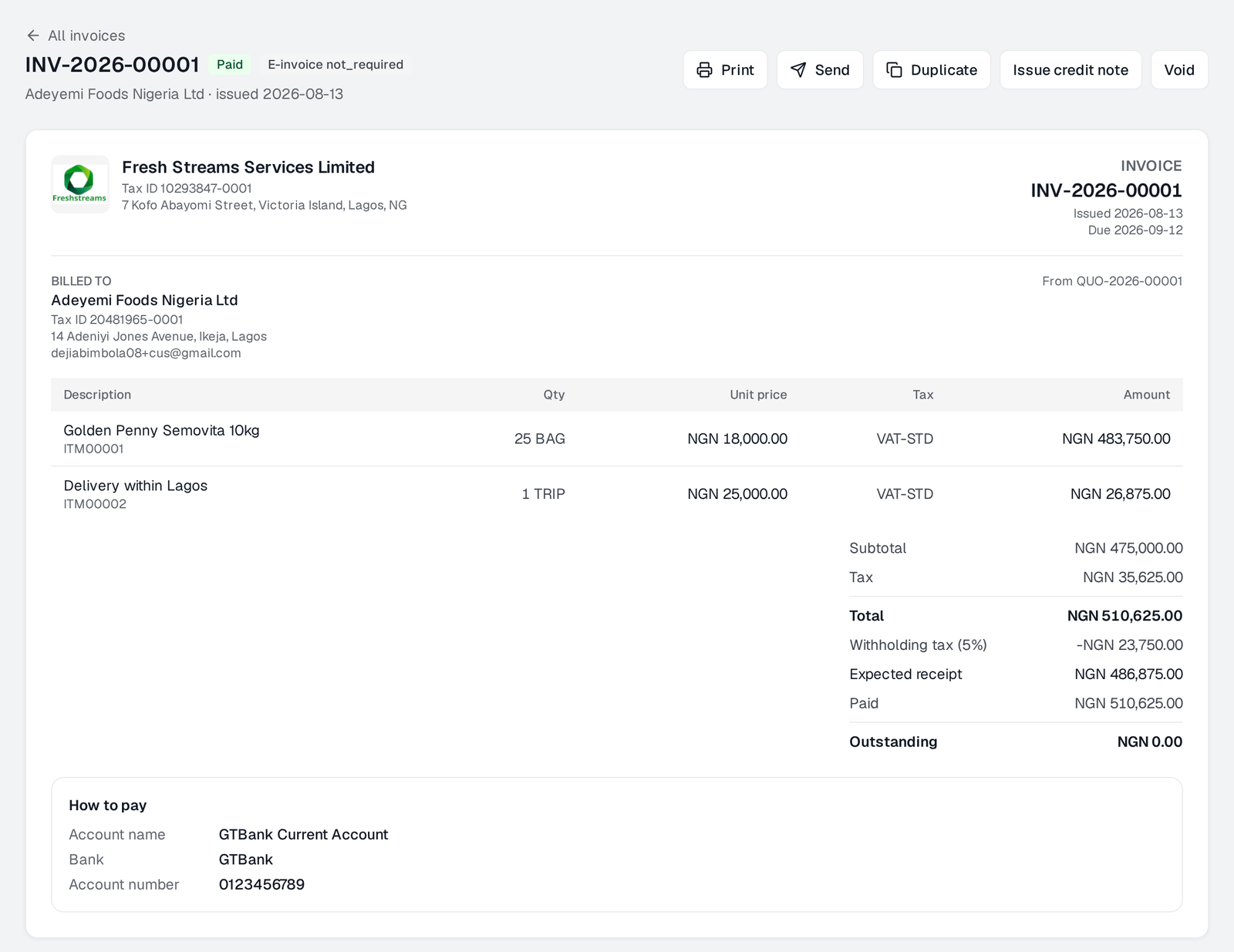Click the Amount column header

(1147, 395)
